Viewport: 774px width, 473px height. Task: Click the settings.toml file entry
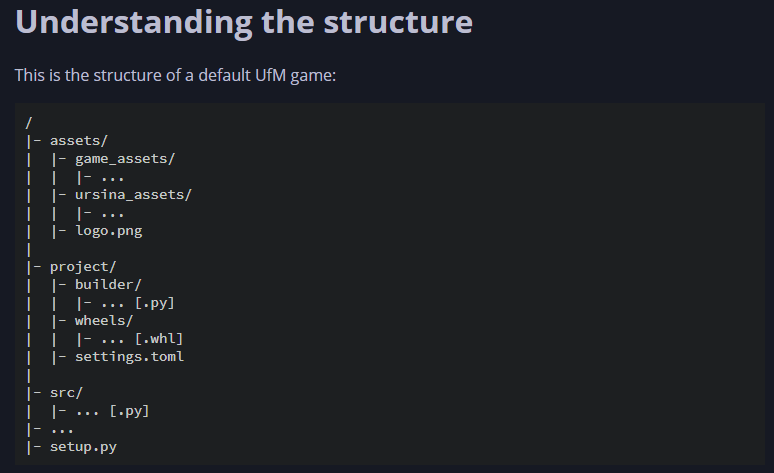[x=129, y=356]
